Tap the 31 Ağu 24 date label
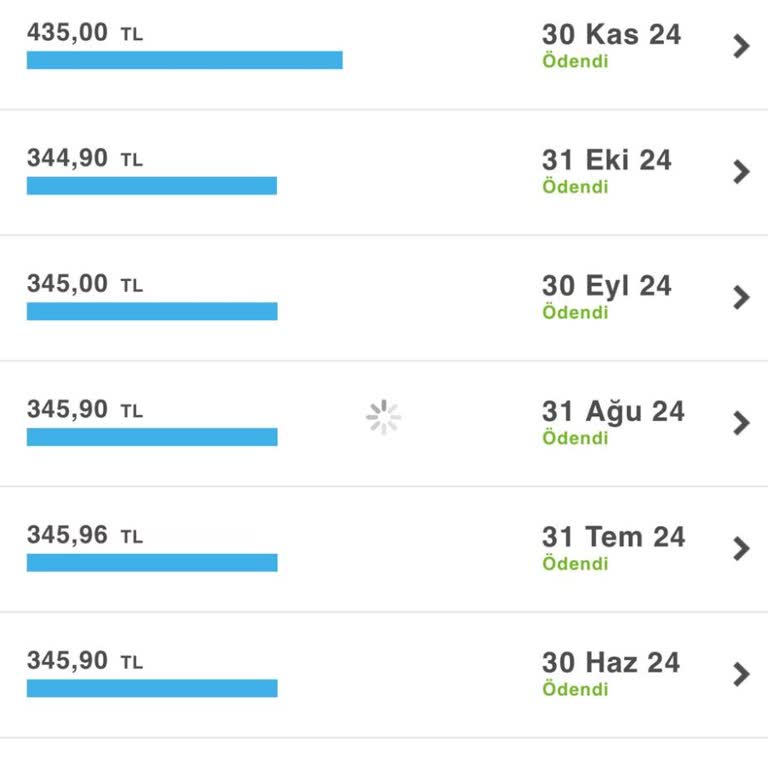Image resolution: width=768 pixels, height=768 pixels. coord(613,411)
